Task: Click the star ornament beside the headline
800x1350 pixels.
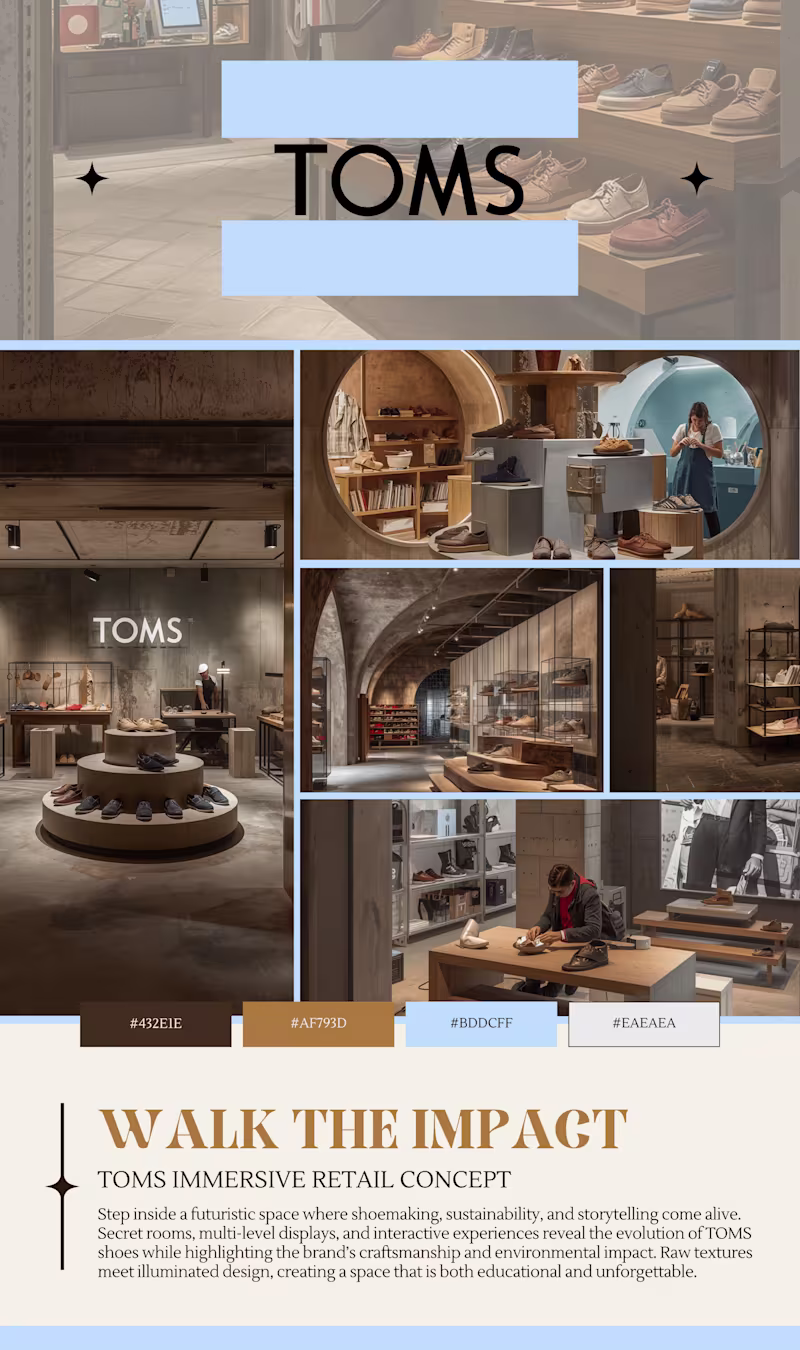Action: 62,1186
